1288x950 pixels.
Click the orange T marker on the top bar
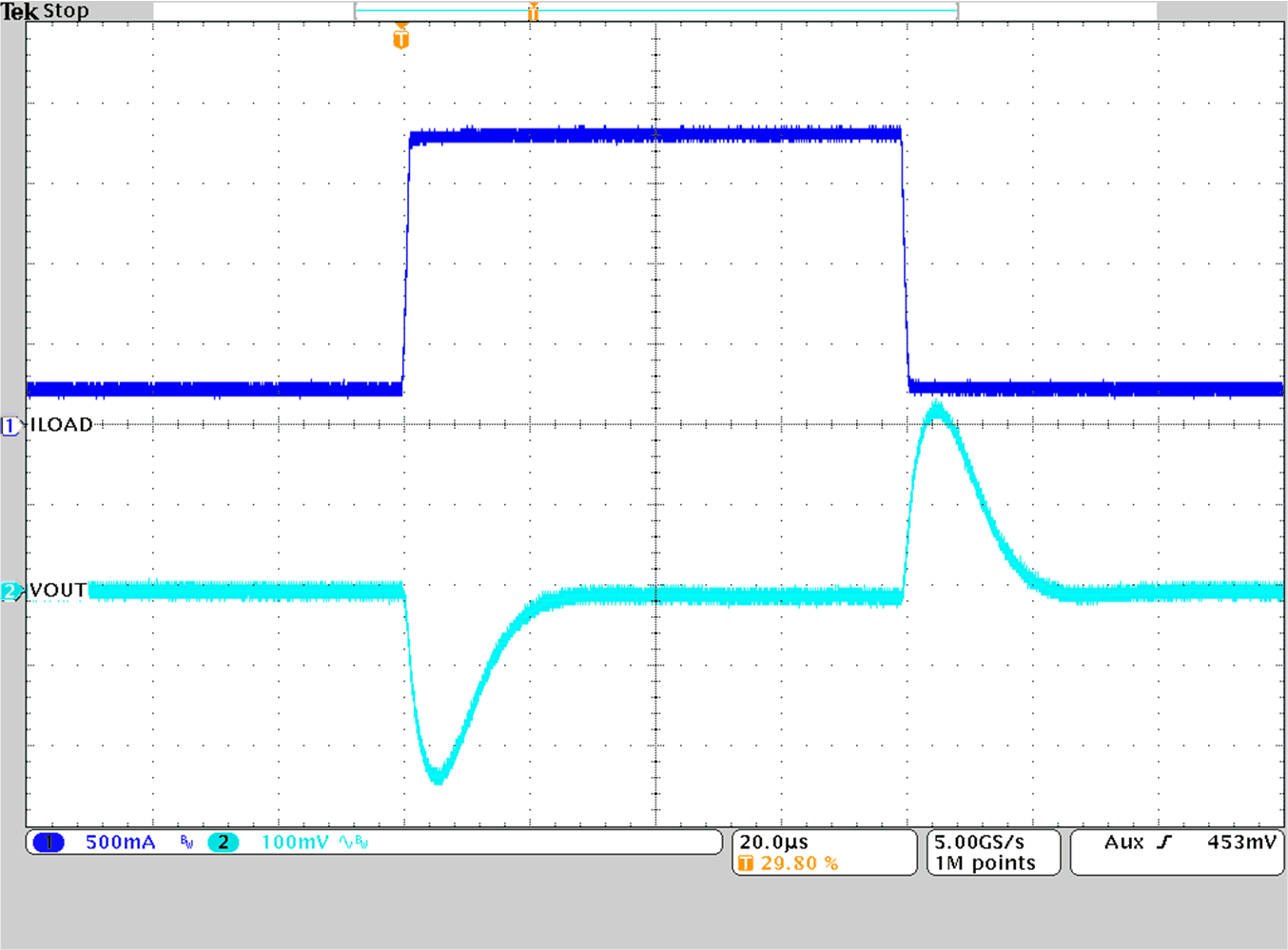[534, 12]
